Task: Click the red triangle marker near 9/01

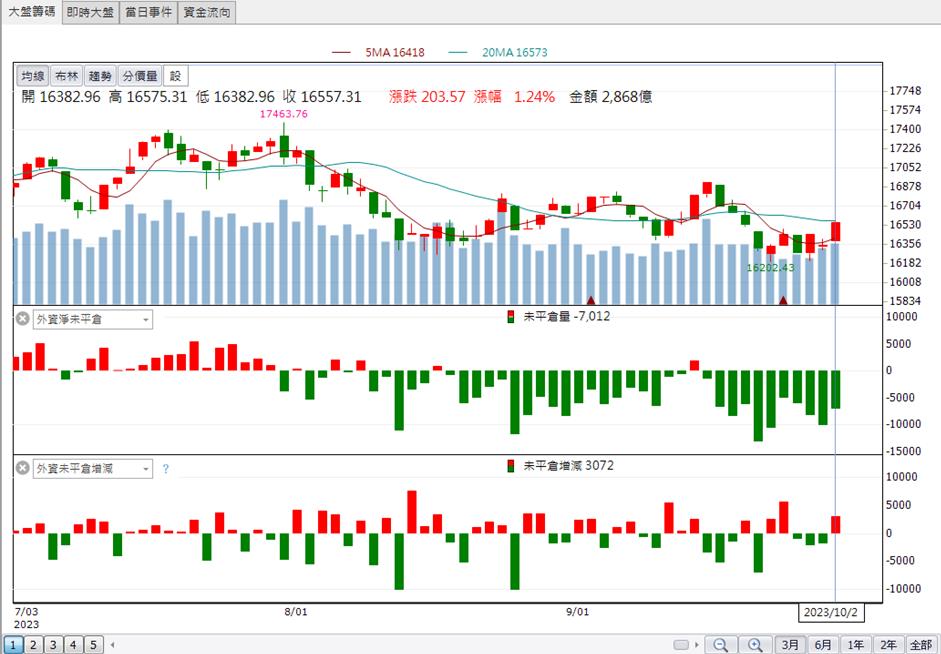Action: 591,300
